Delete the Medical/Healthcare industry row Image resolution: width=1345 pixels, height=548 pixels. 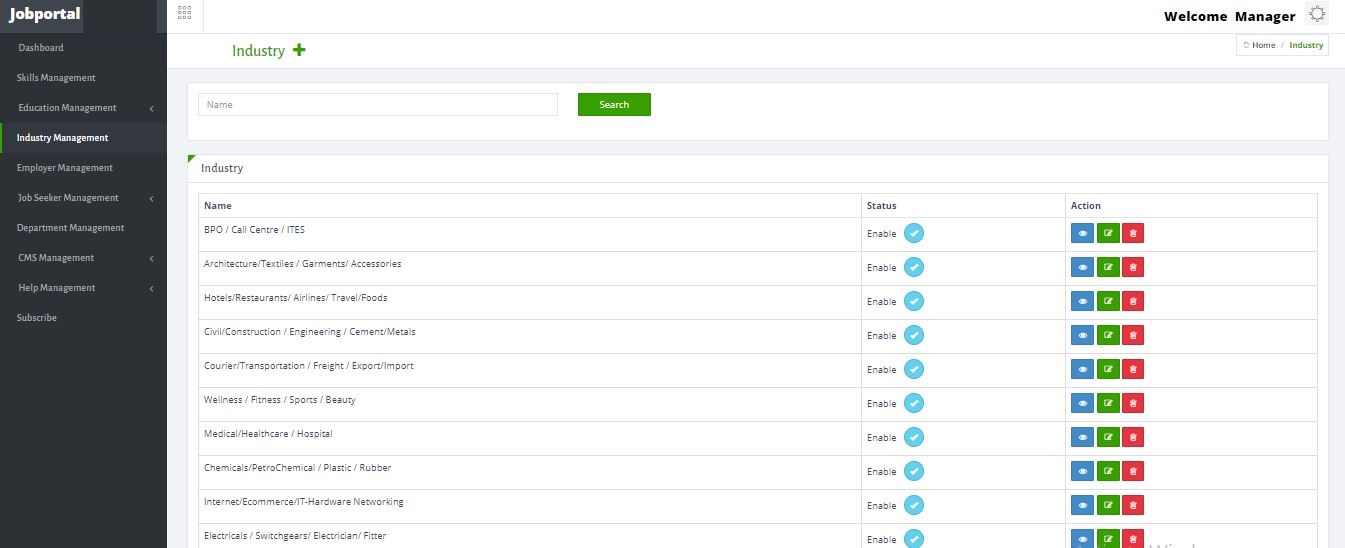1133,437
